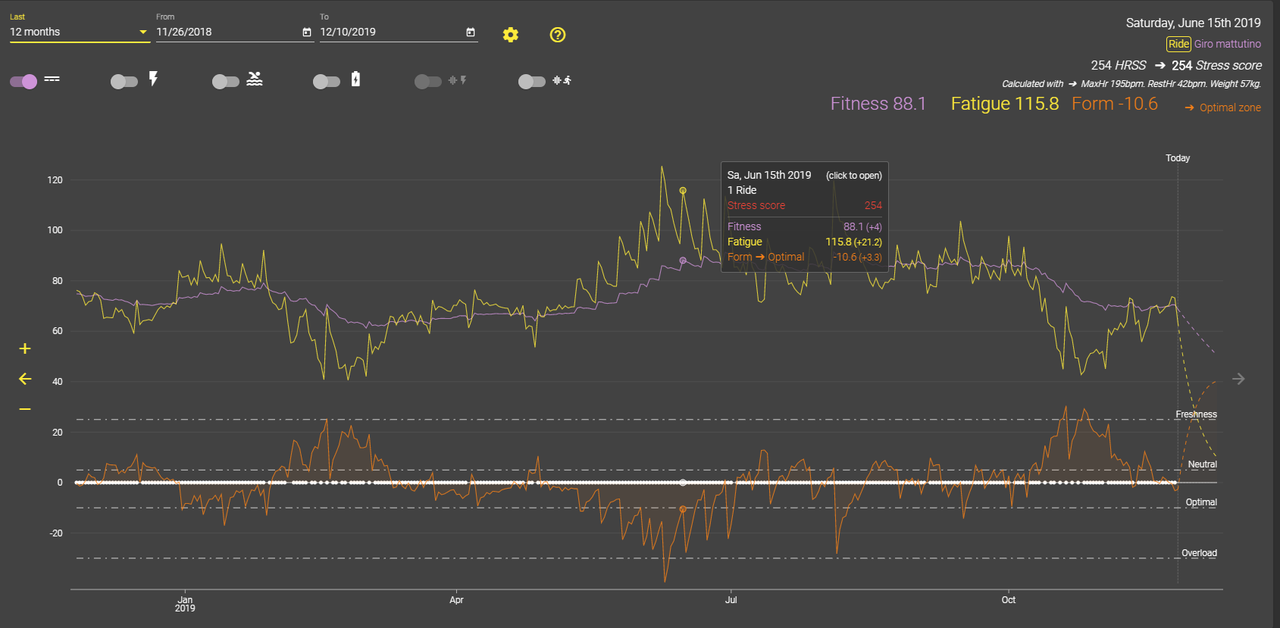This screenshot has height=628, width=1280.
Task: Open the Giro mattutino activity link
Action: click(x=1228, y=44)
